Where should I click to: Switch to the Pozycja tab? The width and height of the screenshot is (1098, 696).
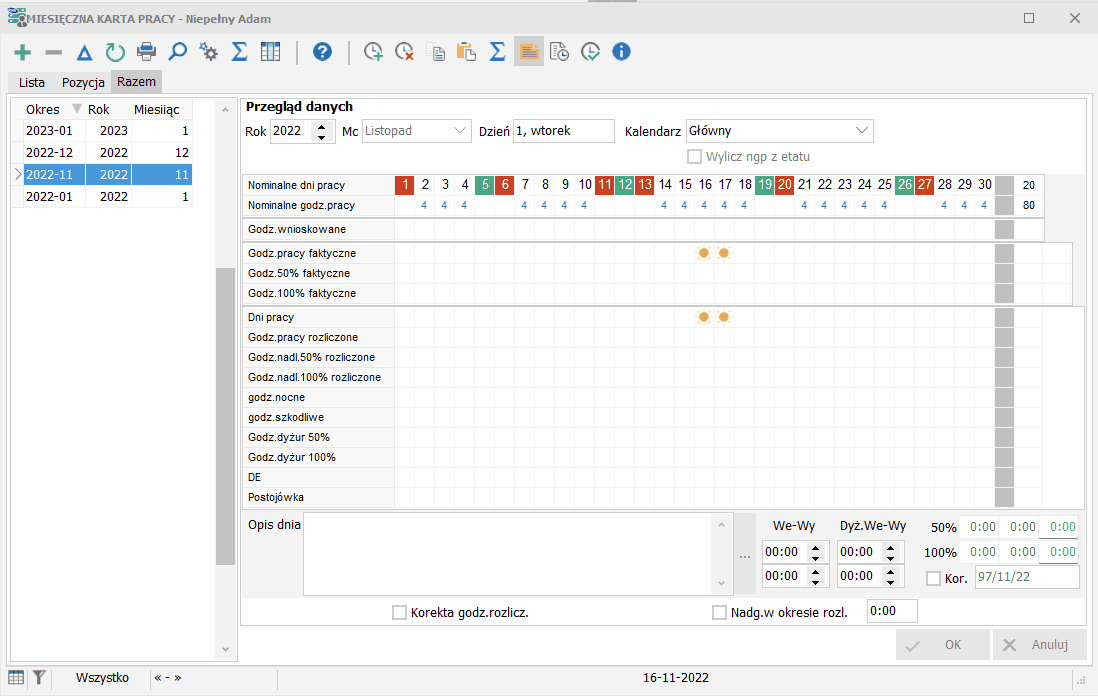point(83,82)
